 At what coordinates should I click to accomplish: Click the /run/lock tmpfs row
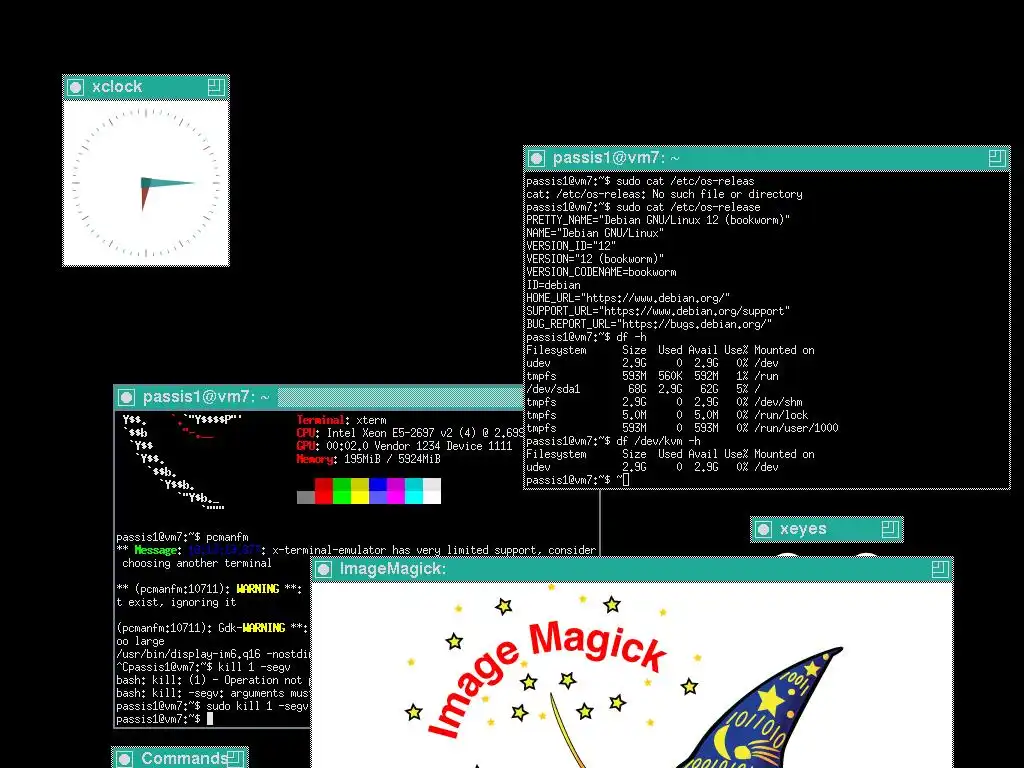[667, 415]
